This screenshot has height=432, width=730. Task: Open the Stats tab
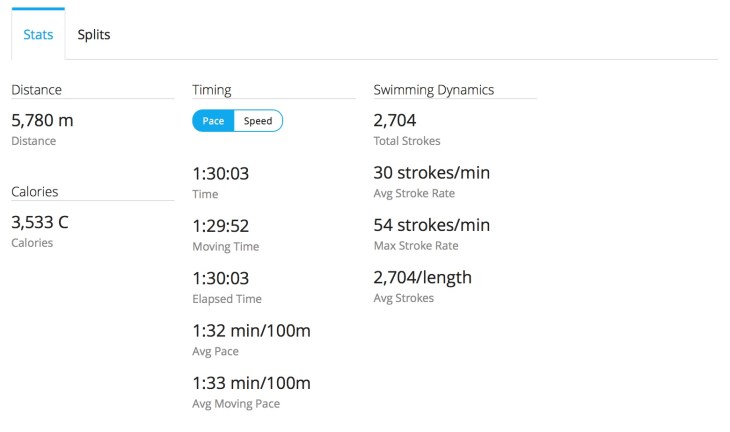coord(38,35)
